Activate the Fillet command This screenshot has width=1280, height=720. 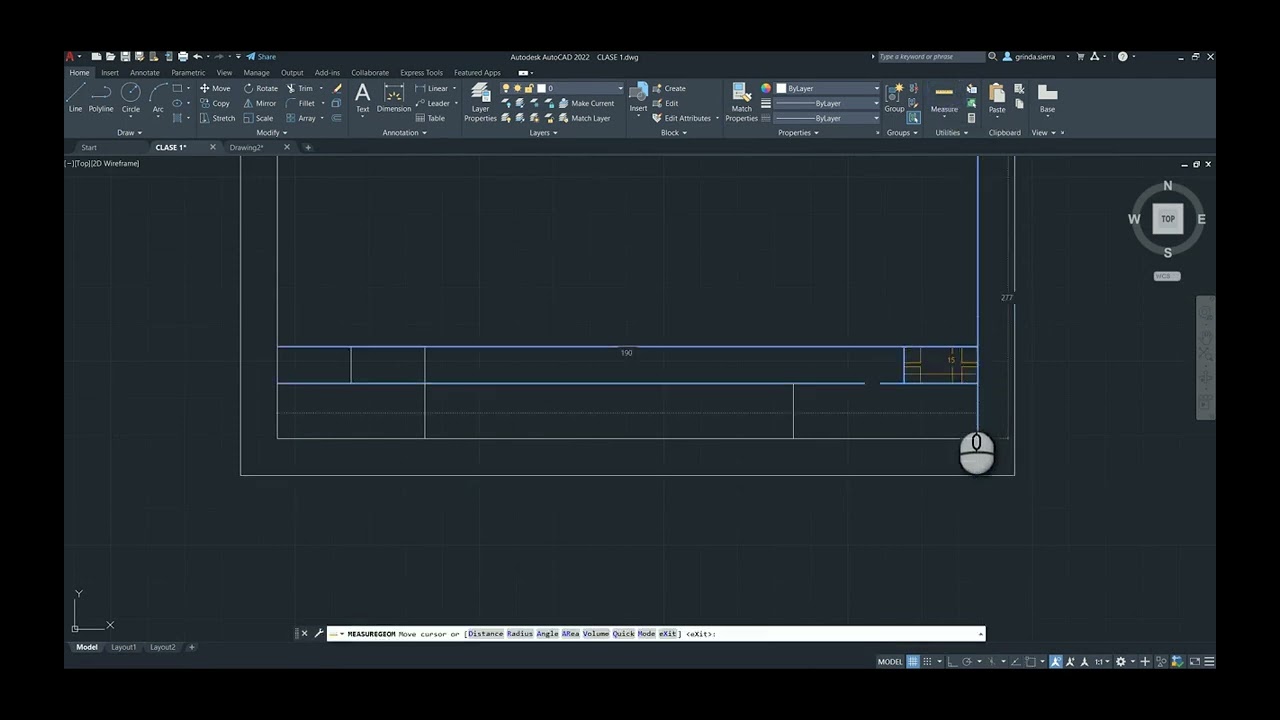coord(301,103)
